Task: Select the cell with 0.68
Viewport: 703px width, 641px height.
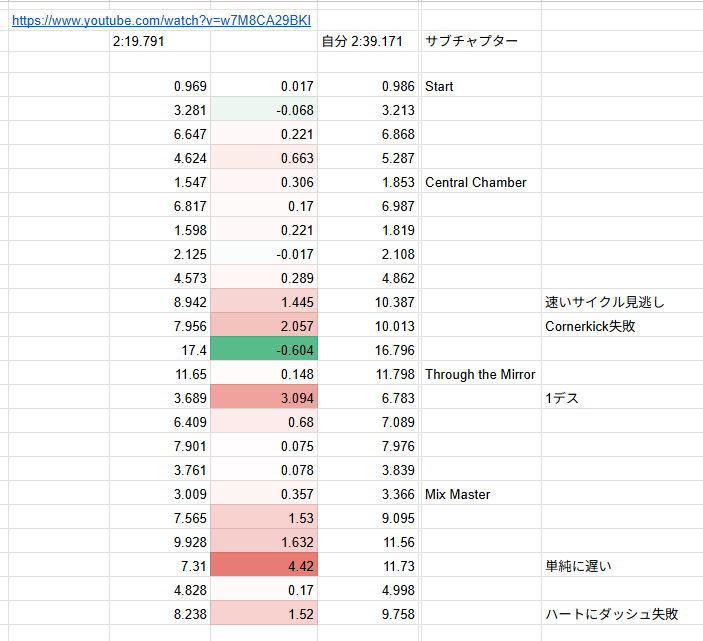Action: (264, 422)
